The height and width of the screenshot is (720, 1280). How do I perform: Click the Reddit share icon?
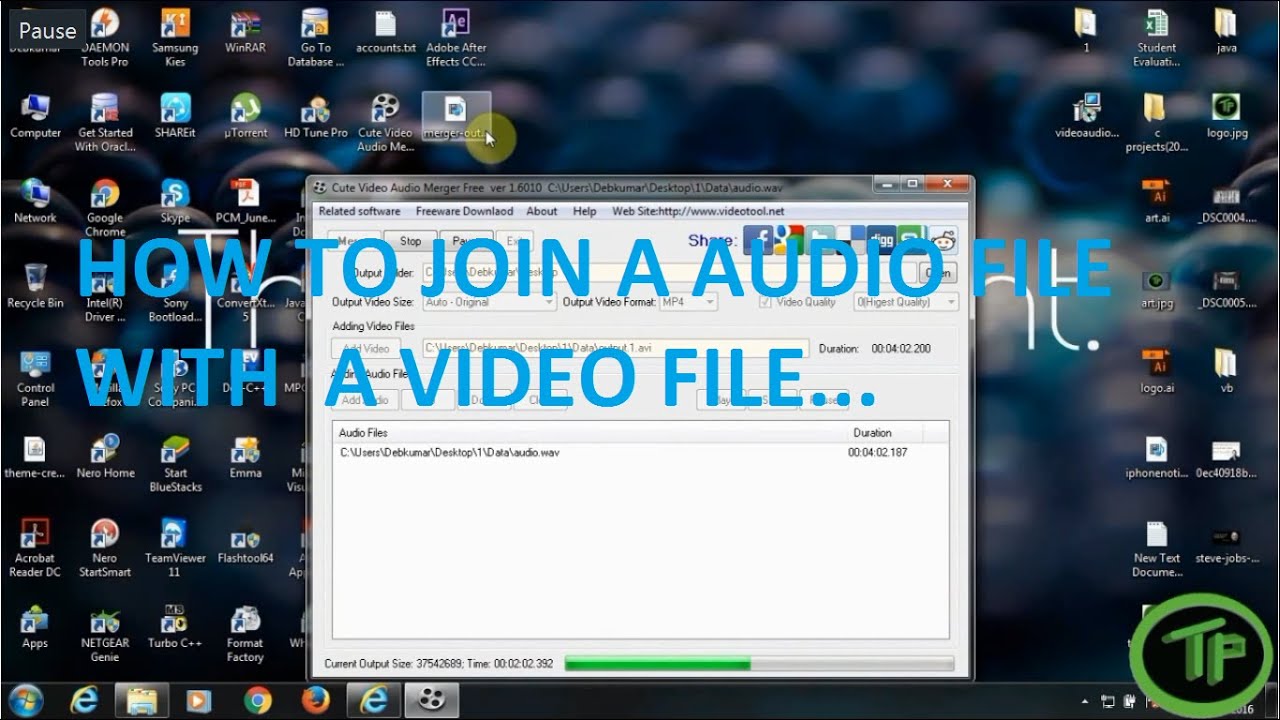pyautogui.click(x=943, y=240)
